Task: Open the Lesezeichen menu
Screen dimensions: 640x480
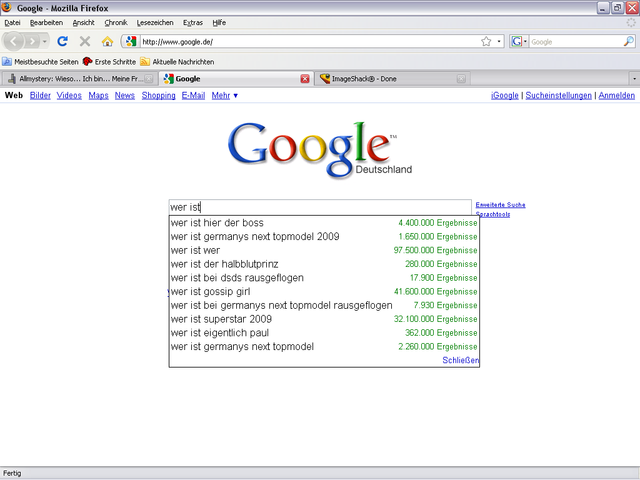Action: (155, 23)
